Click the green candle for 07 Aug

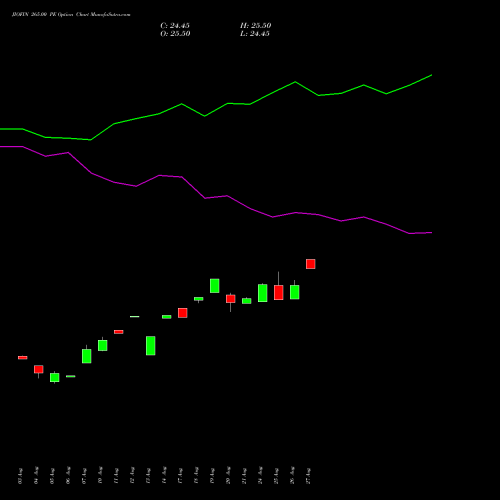87,356
